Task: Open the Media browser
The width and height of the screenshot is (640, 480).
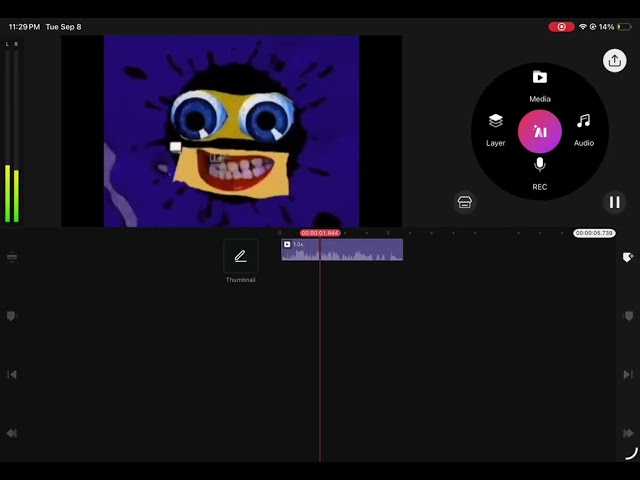Action: (540, 86)
